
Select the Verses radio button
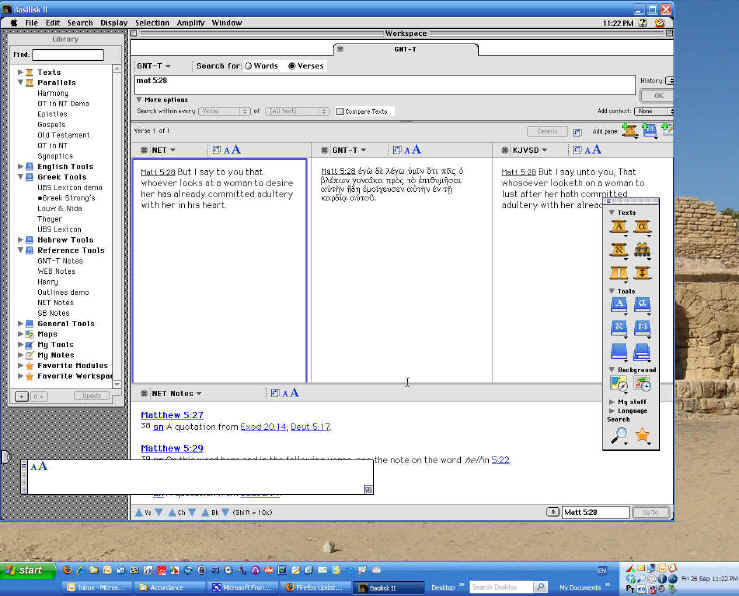pos(292,66)
